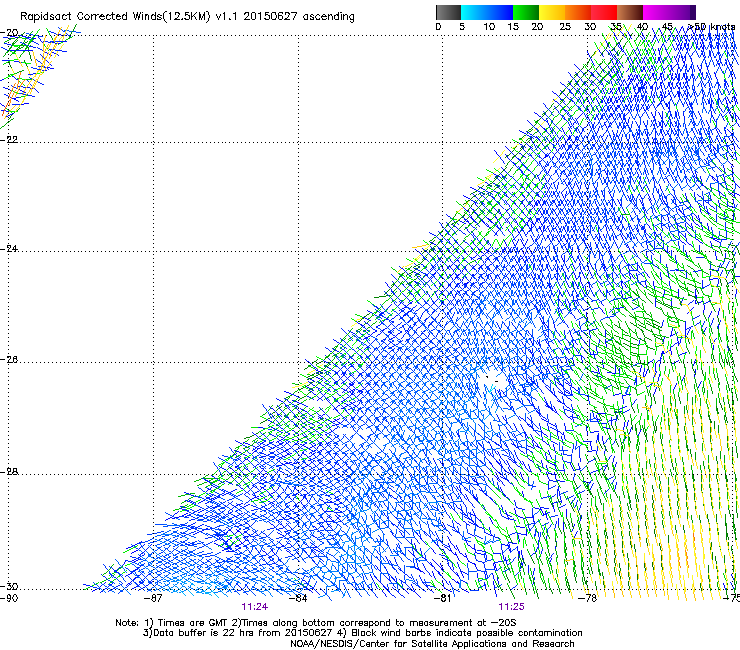The width and height of the screenshot is (740, 650).
Task: Click the note line 'Times are GMT'
Action: (x=193, y=623)
